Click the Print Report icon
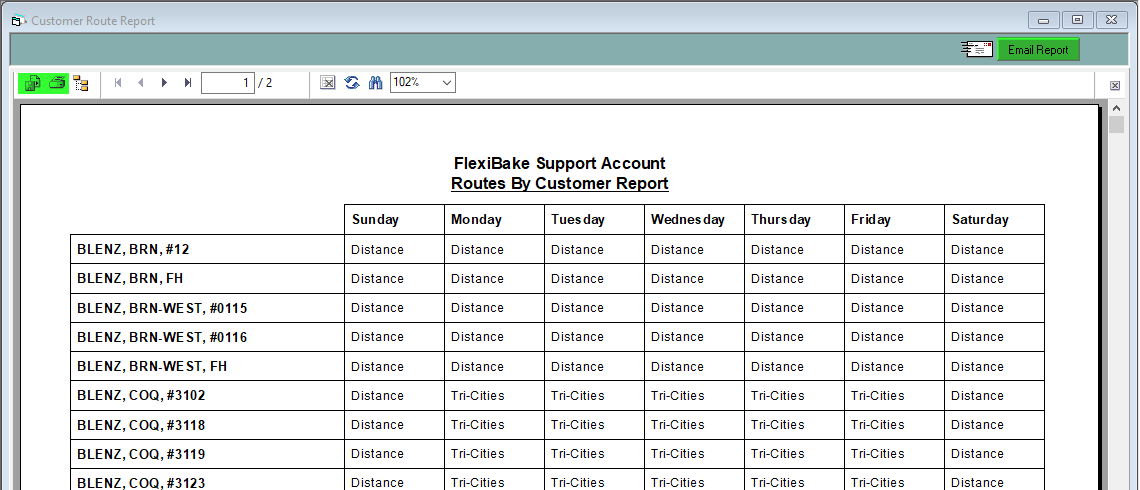1140x490 pixels. (57, 83)
